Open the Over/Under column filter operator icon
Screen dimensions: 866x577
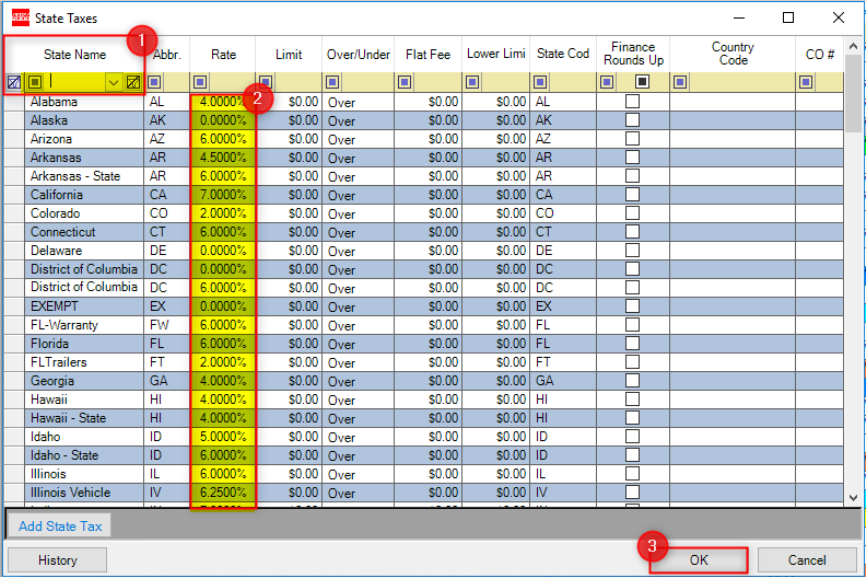click(x=332, y=82)
